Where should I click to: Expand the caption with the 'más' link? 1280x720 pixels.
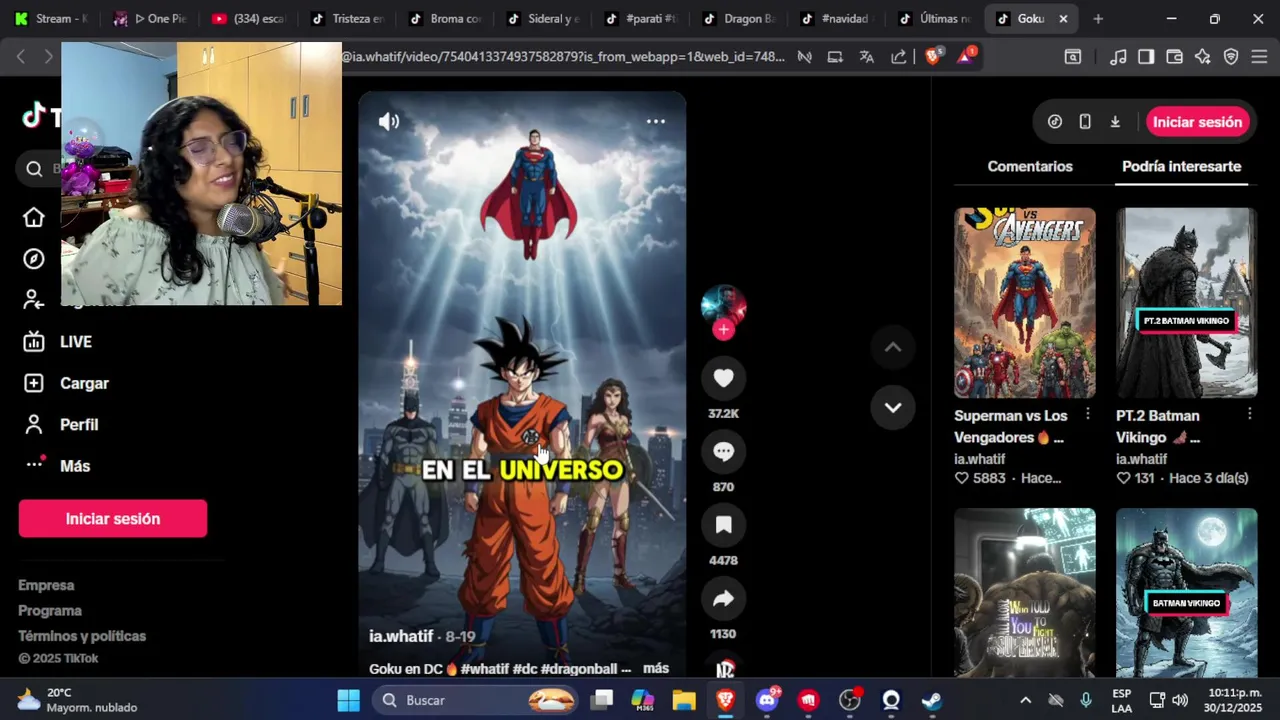click(656, 668)
